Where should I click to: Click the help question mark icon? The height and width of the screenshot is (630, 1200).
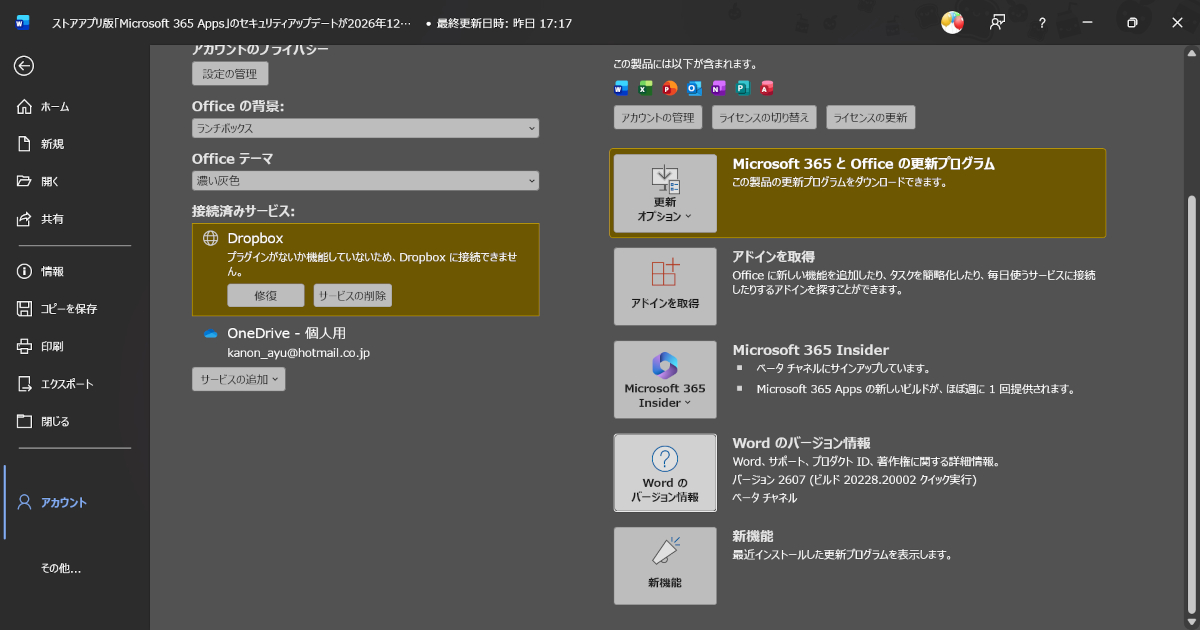[x=1042, y=22]
